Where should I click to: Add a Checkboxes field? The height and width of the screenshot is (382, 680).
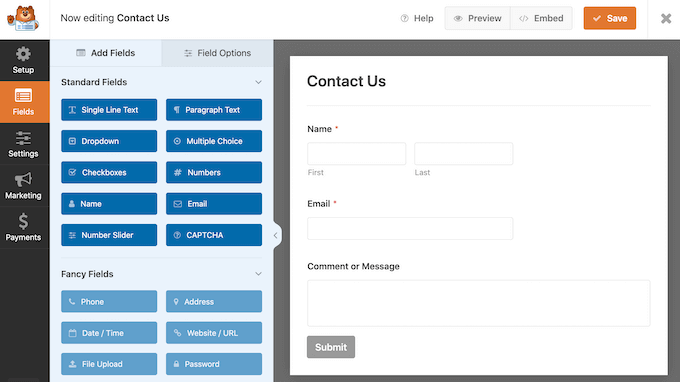pos(109,172)
